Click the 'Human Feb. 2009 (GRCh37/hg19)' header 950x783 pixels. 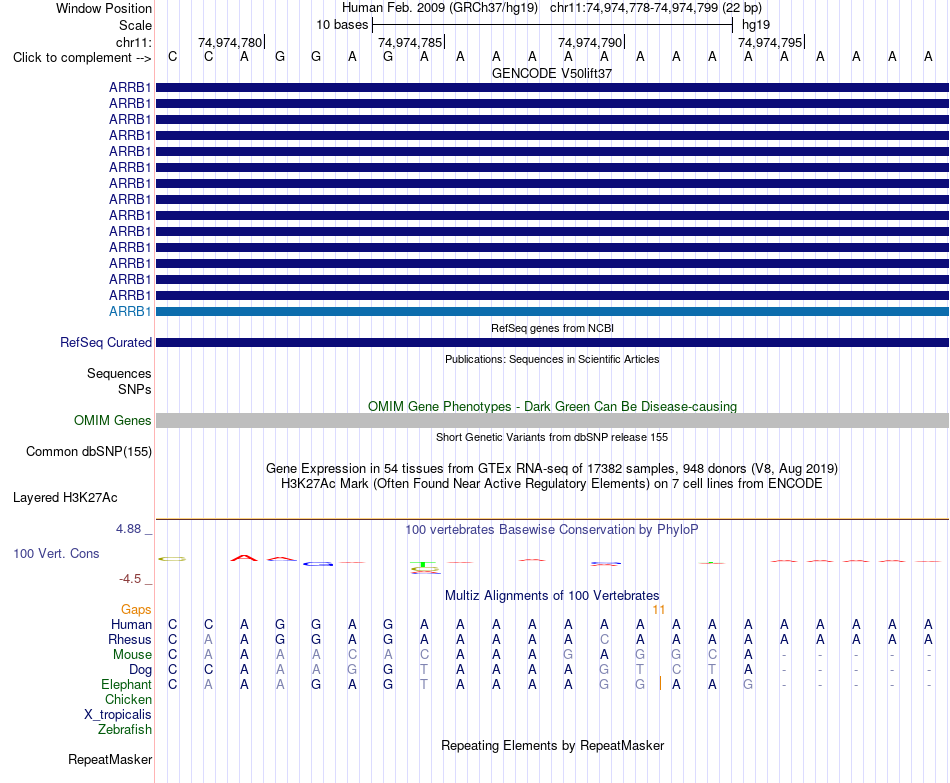click(440, 8)
